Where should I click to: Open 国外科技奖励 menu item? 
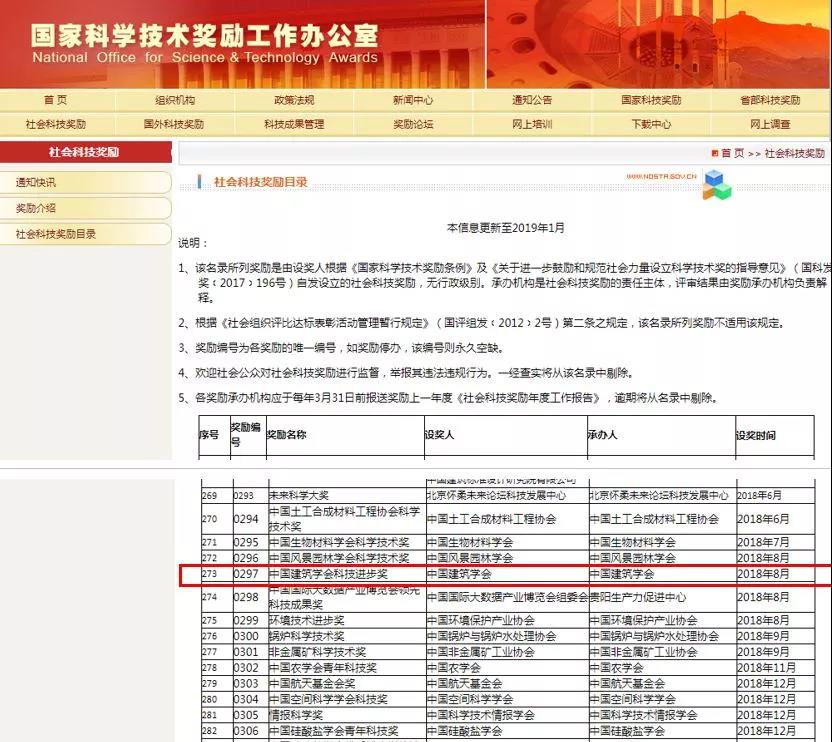(174, 124)
